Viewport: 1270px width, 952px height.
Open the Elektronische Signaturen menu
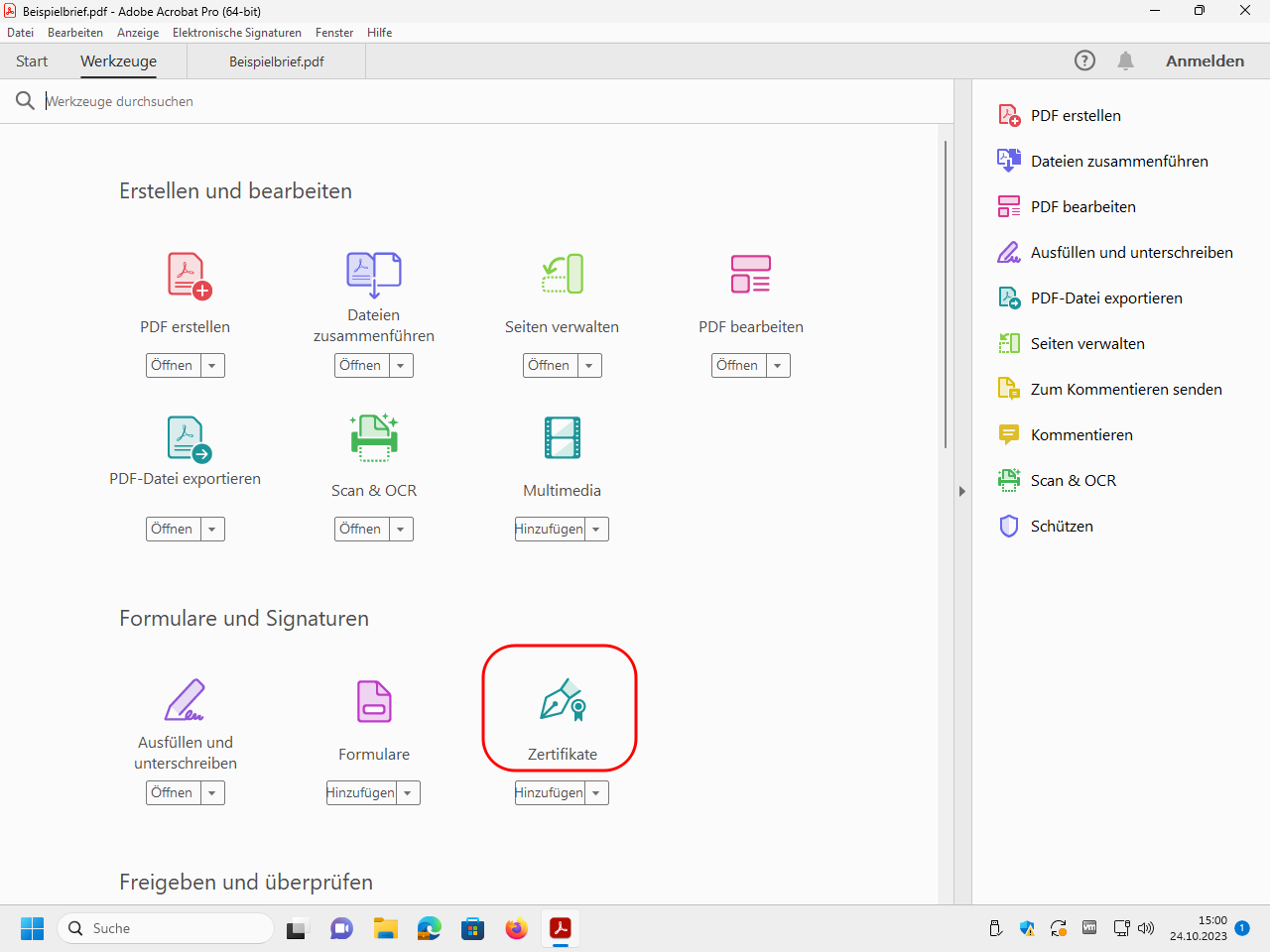click(x=236, y=33)
